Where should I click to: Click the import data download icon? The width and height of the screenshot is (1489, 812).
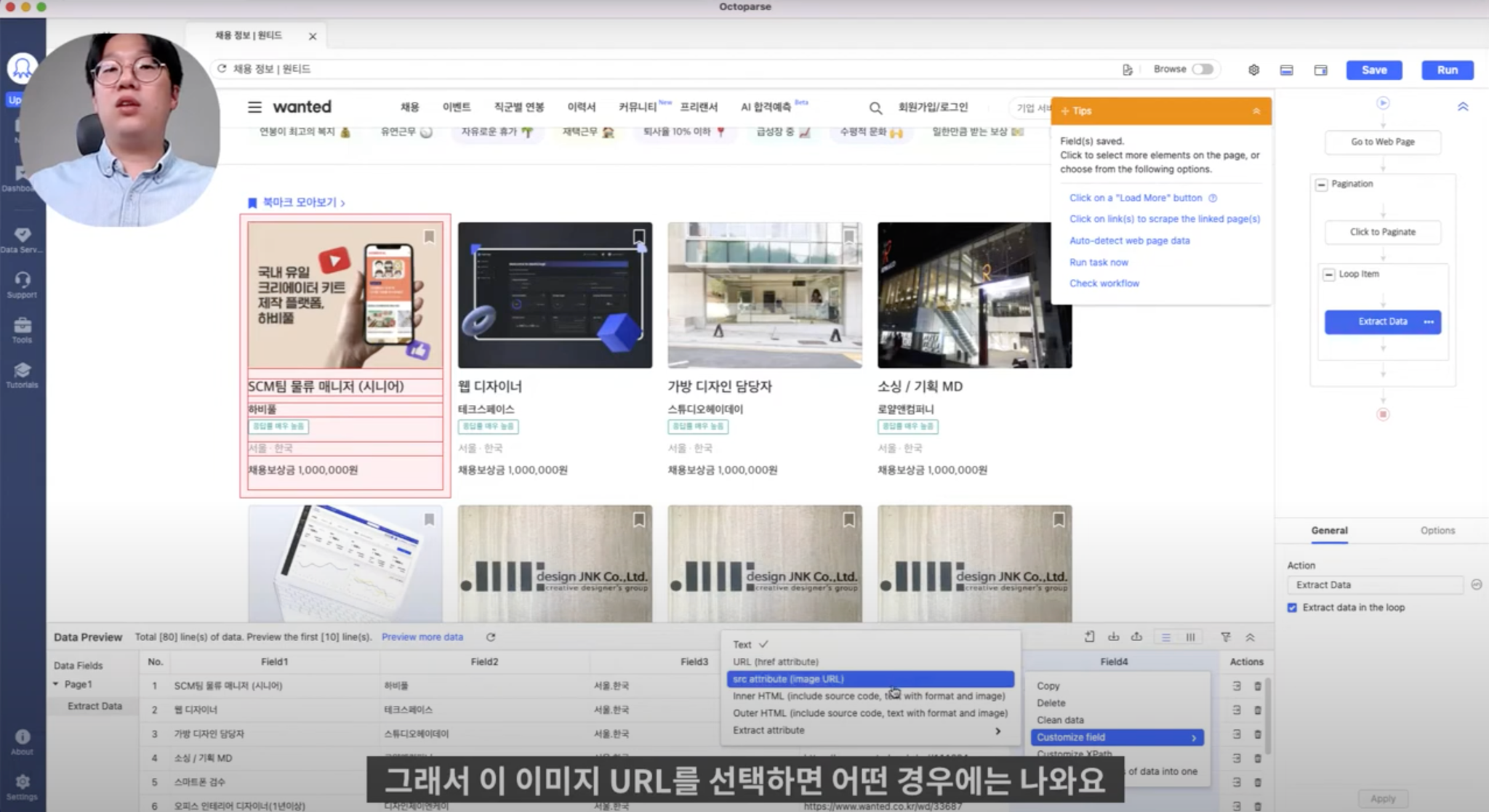(x=1113, y=637)
